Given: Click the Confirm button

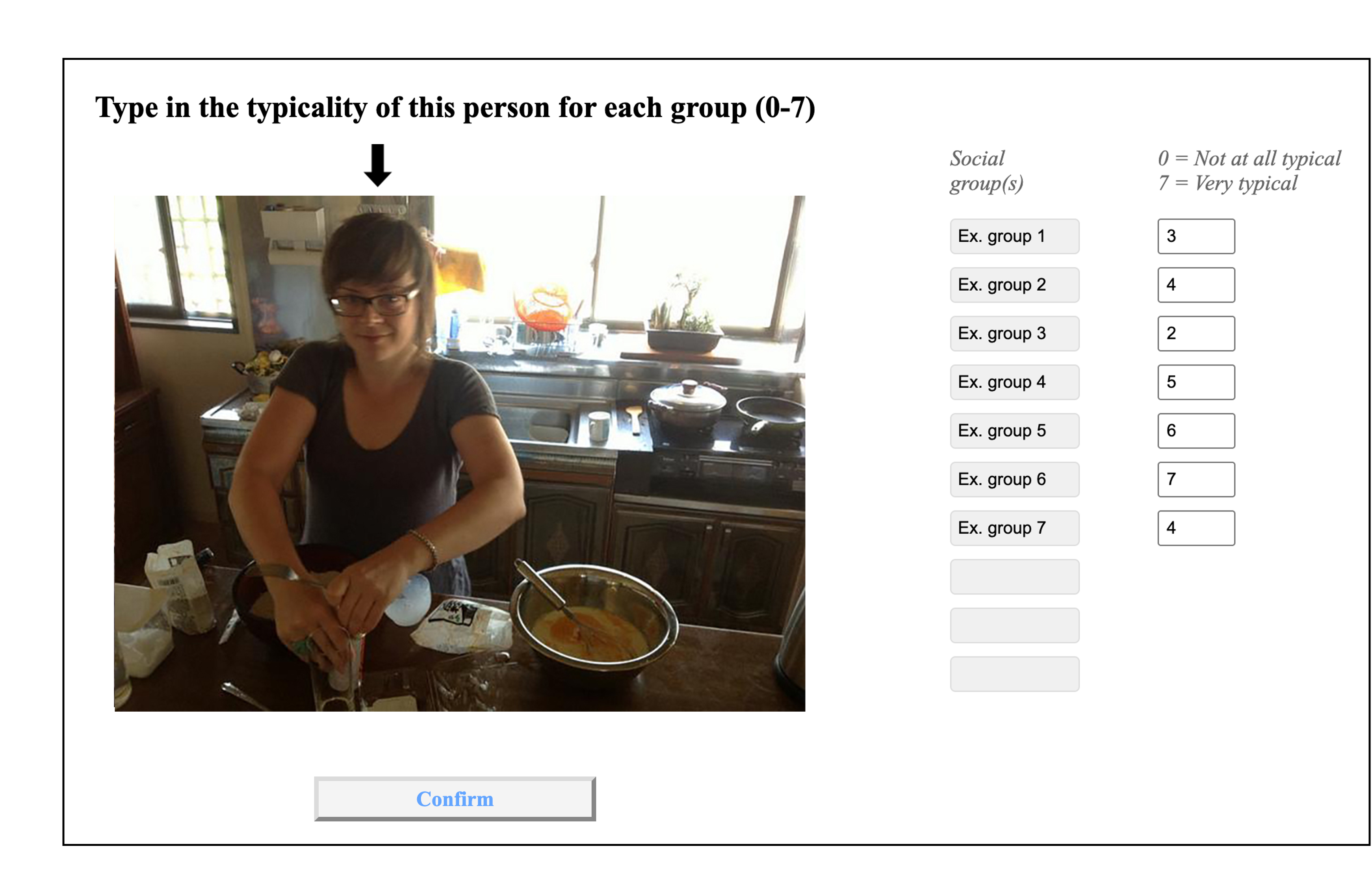Looking at the screenshot, I should click(x=455, y=798).
